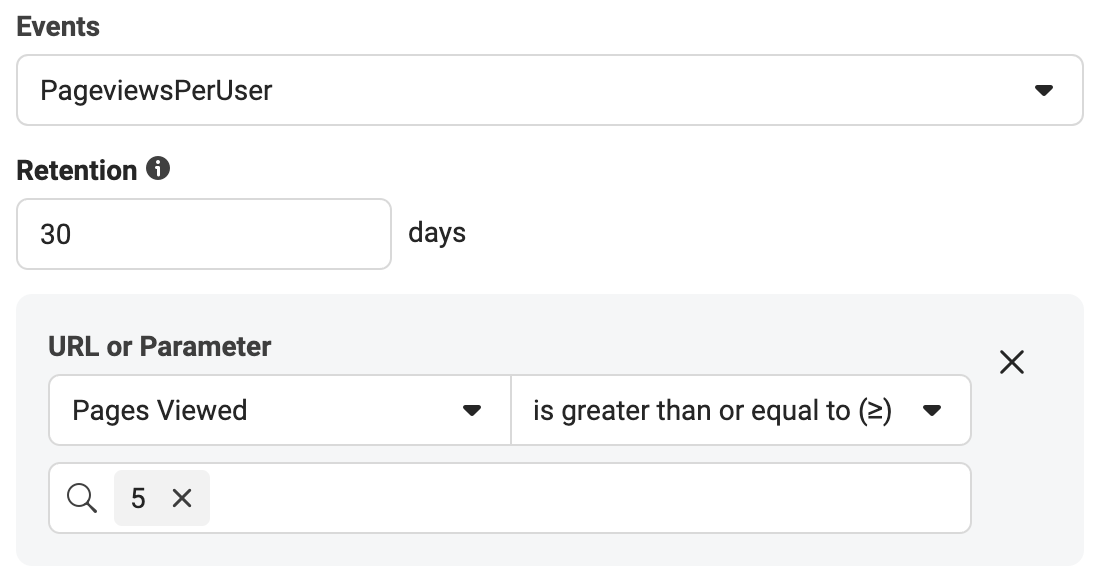Open the Pages Viewed parameter dropdown
Viewport: 1106px width, 588px height.
click(x=280, y=411)
